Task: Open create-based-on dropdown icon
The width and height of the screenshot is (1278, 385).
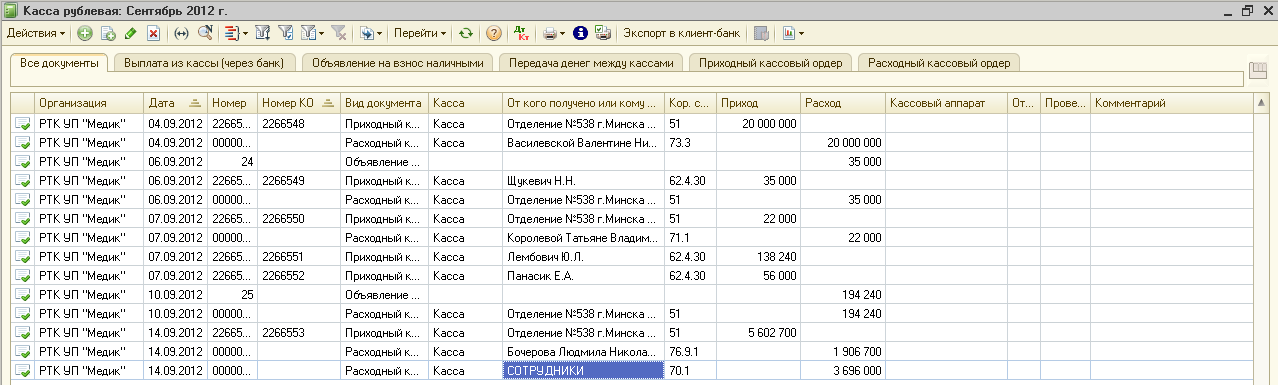Action: click(371, 33)
